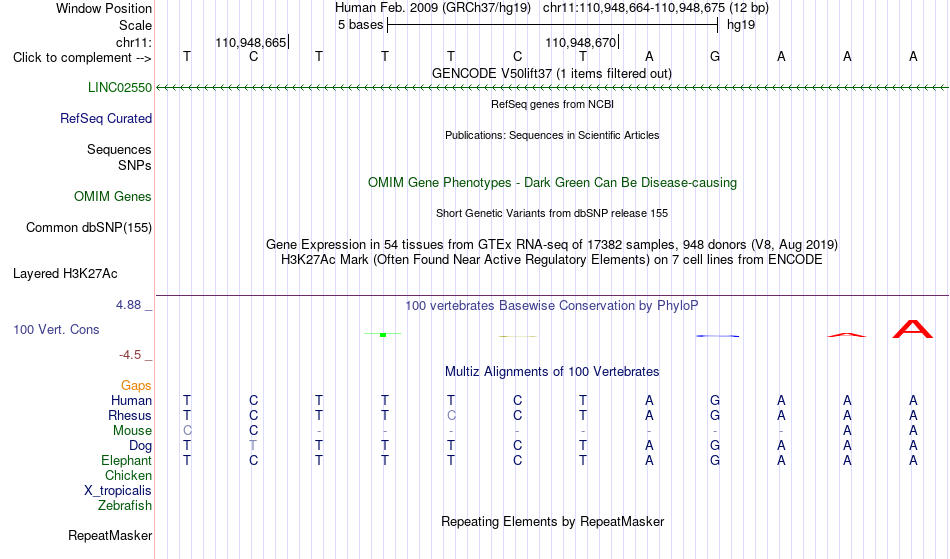Click the LINC02550 gene label
Image resolution: width=950 pixels, height=559 pixels.
[x=120, y=87]
